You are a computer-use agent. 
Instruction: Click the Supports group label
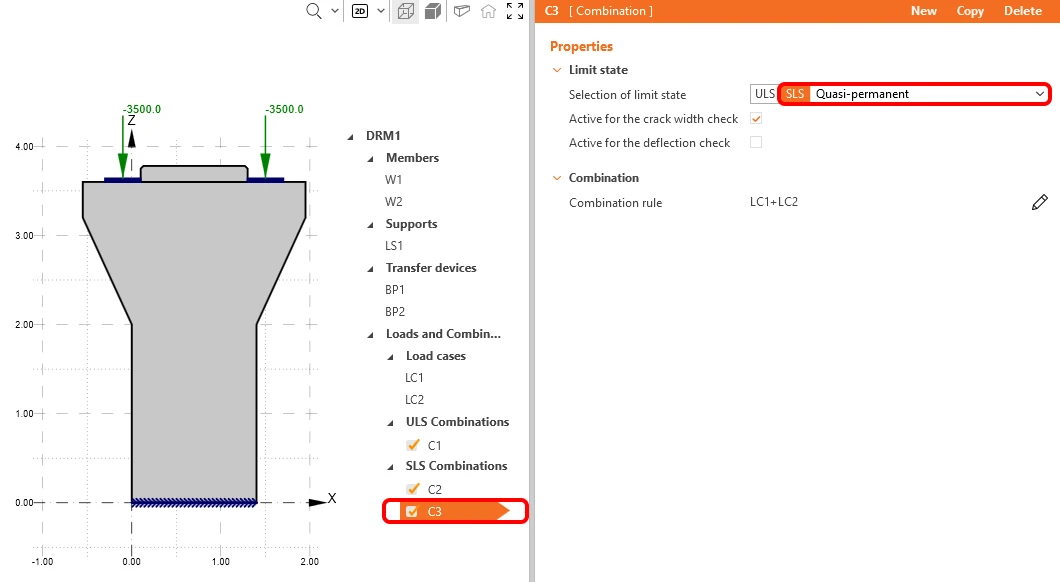[411, 224]
